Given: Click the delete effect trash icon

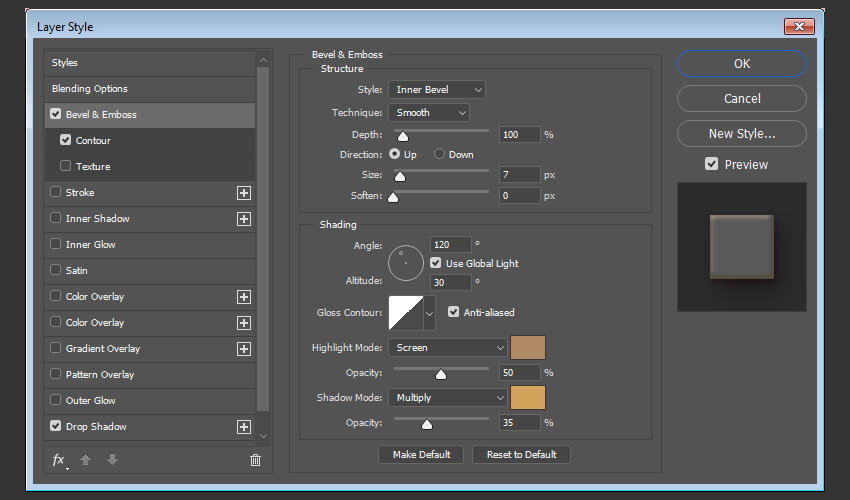Looking at the screenshot, I should pyautogui.click(x=255, y=460).
